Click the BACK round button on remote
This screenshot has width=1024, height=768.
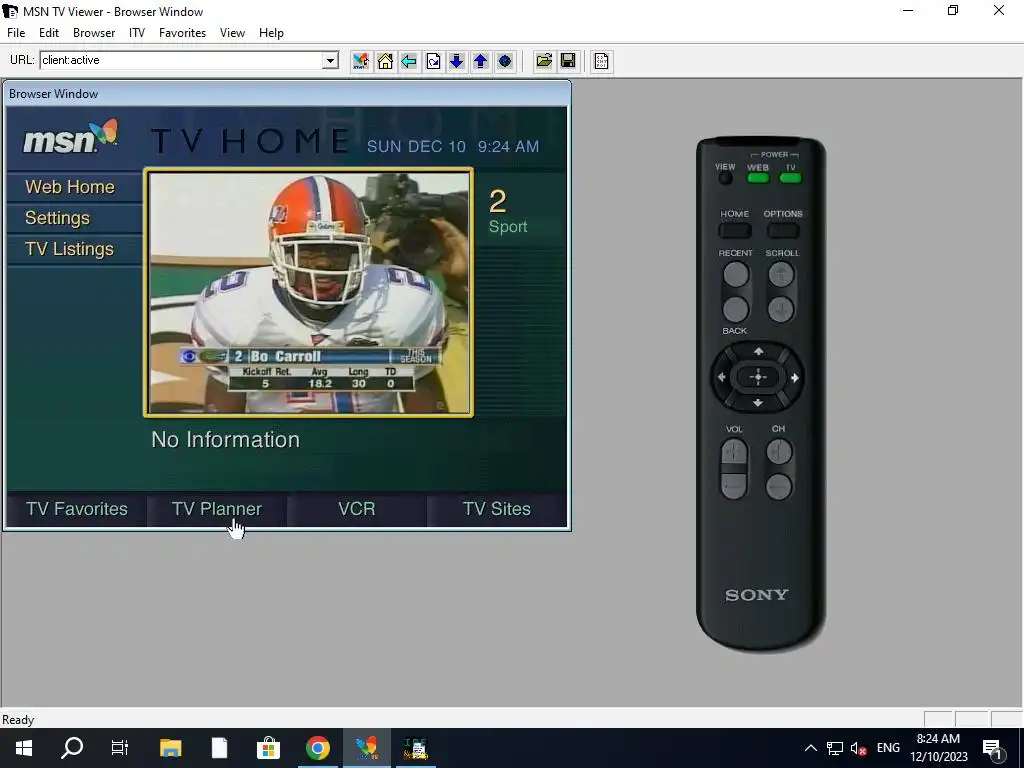(x=735, y=310)
